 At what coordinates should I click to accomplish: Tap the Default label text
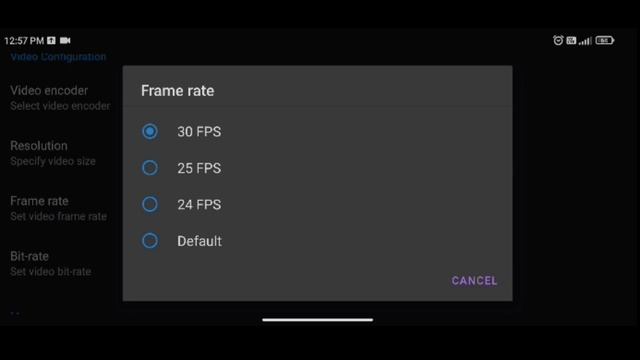[200, 241]
